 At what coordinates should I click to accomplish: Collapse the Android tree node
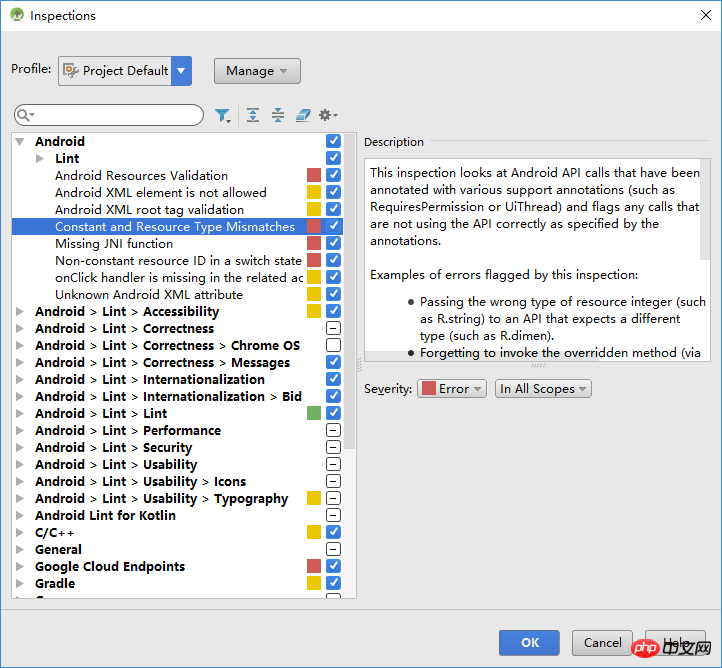(x=20, y=141)
